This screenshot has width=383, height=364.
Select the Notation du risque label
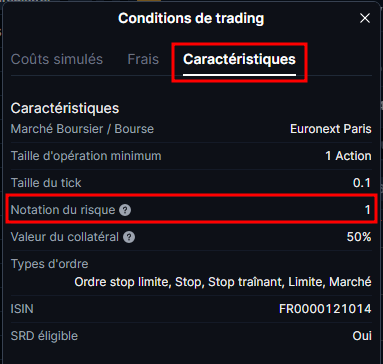click(63, 210)
